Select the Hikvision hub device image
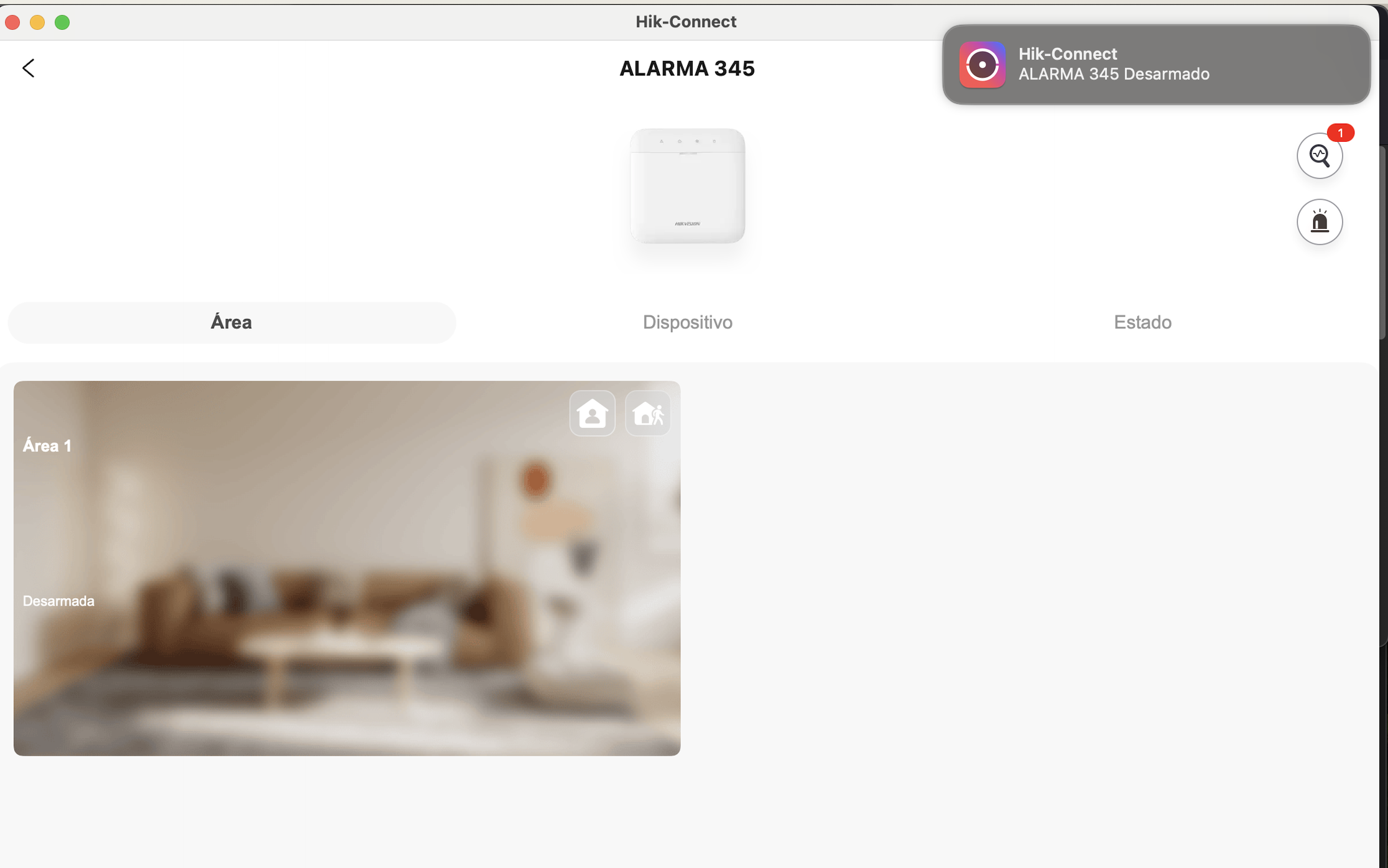The image size is (1388, 868). [687, 186]
